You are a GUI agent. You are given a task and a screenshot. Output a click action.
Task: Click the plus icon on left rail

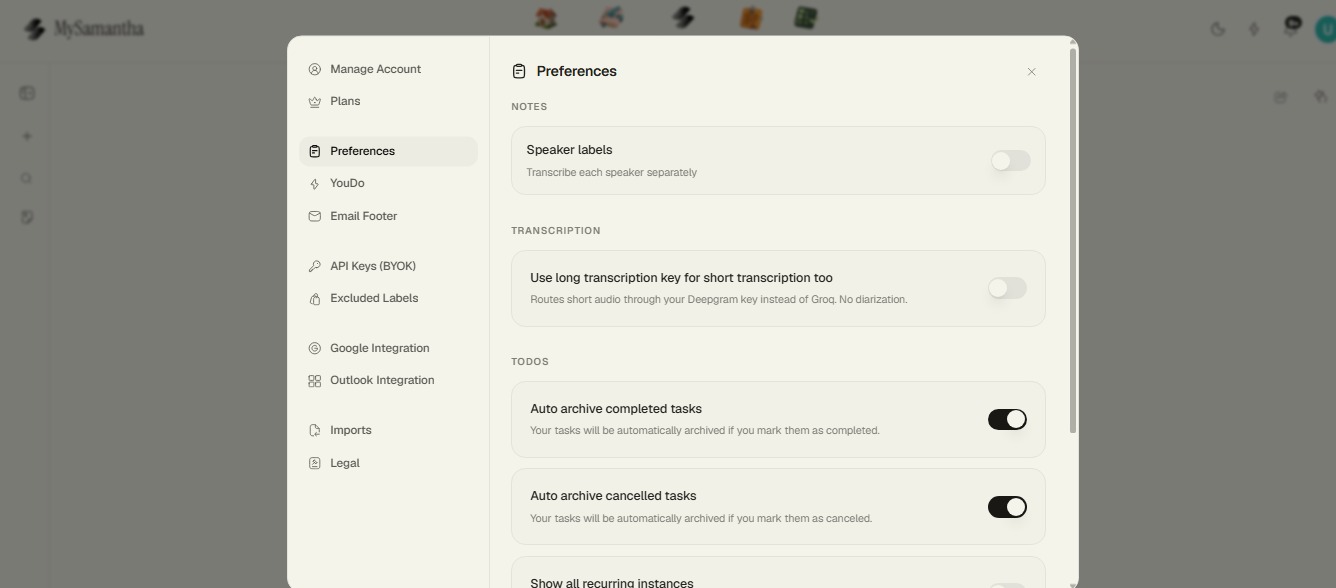[x=27, y=136]
